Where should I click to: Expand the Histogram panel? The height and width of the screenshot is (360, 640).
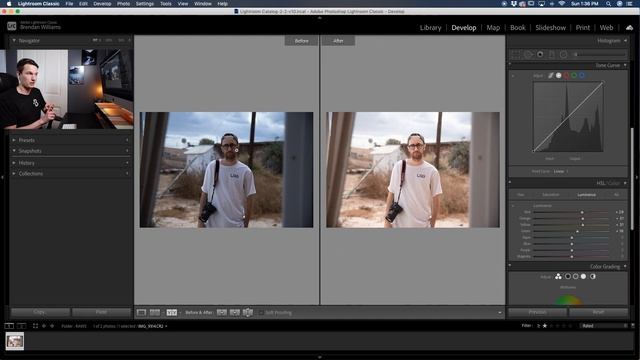coord(625,41)
